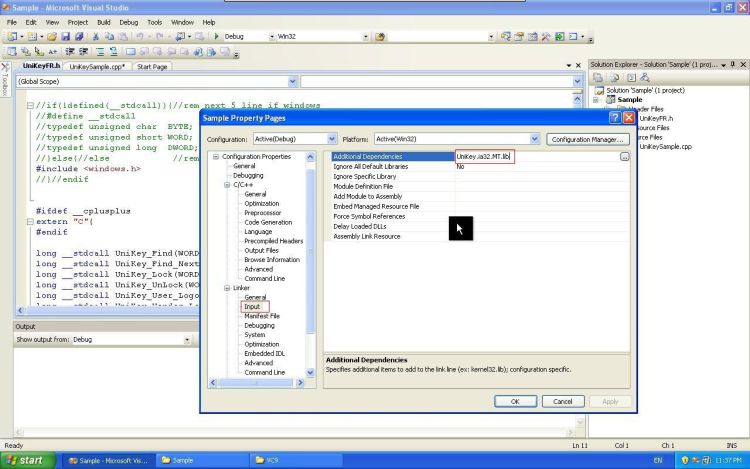This screenshot has width=750, height=469.
Task: Open the Configuration Manager button
Action: [587, 139]
